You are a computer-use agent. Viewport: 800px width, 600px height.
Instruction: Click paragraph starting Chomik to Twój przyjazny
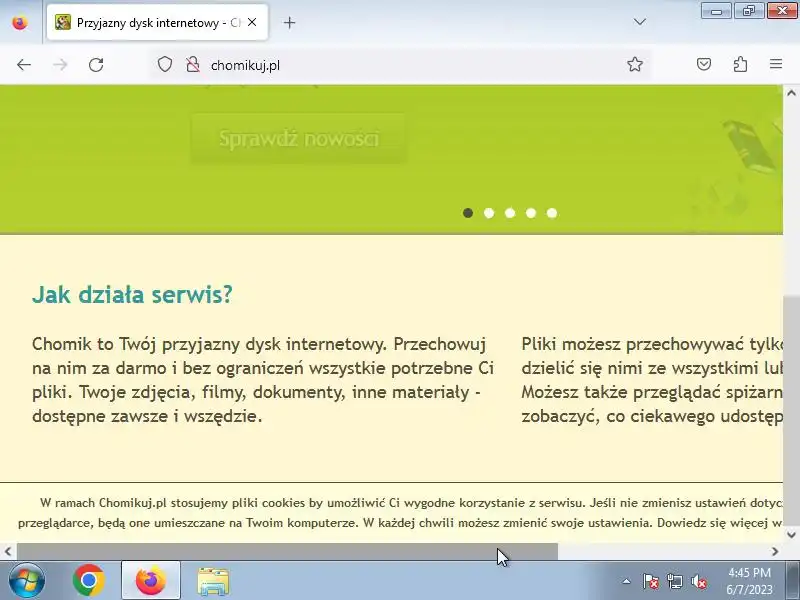coord(263,380)
